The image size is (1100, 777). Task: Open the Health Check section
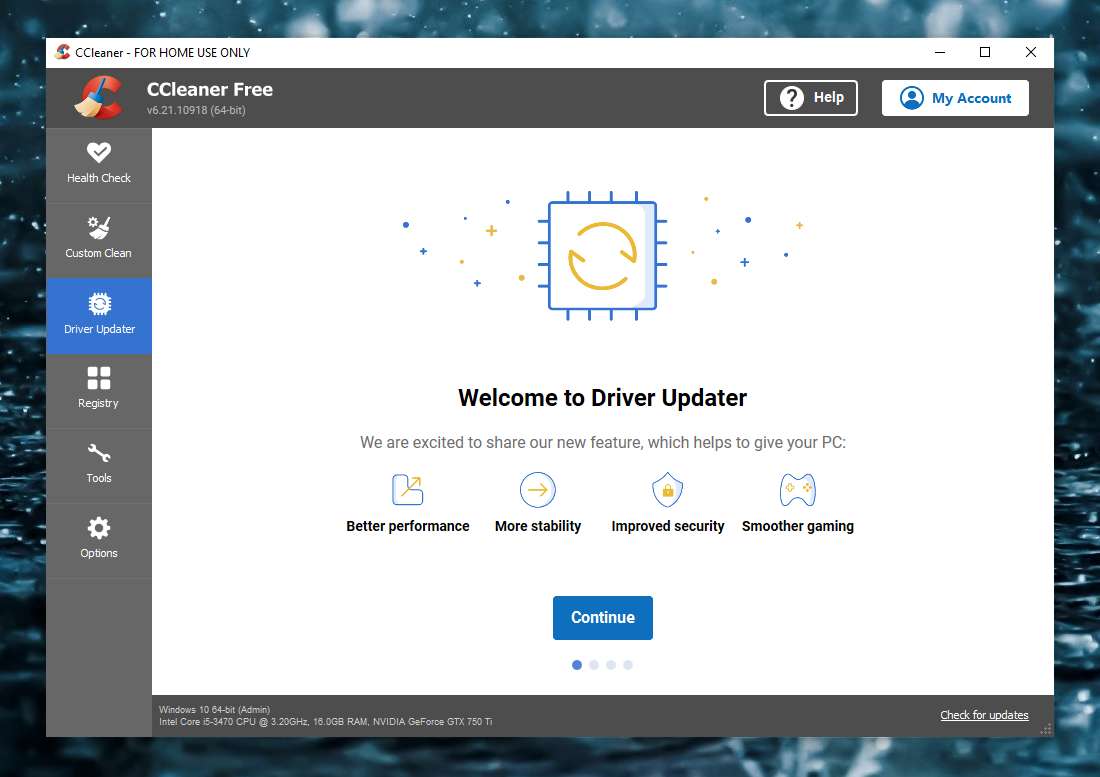click(99, 165)
